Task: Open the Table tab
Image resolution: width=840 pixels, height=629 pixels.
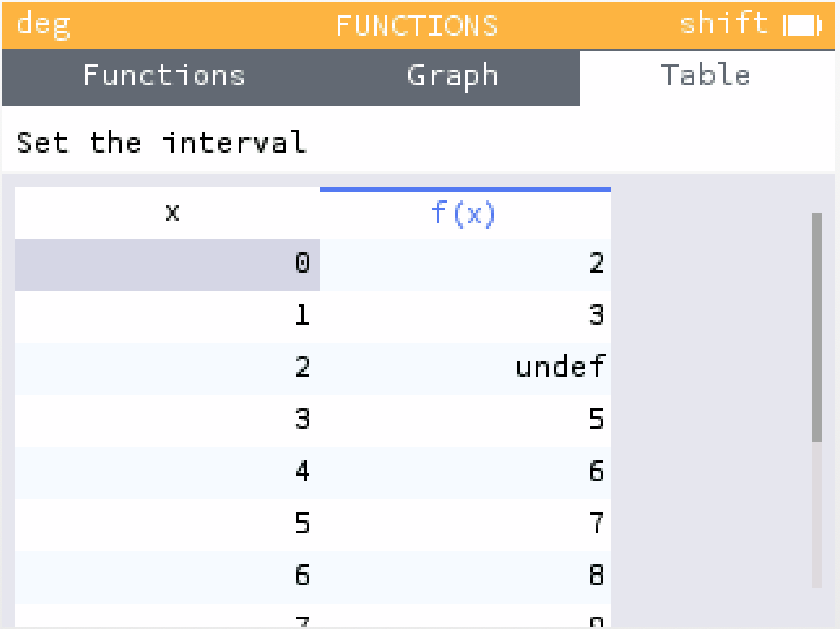Action: [706, 75]
